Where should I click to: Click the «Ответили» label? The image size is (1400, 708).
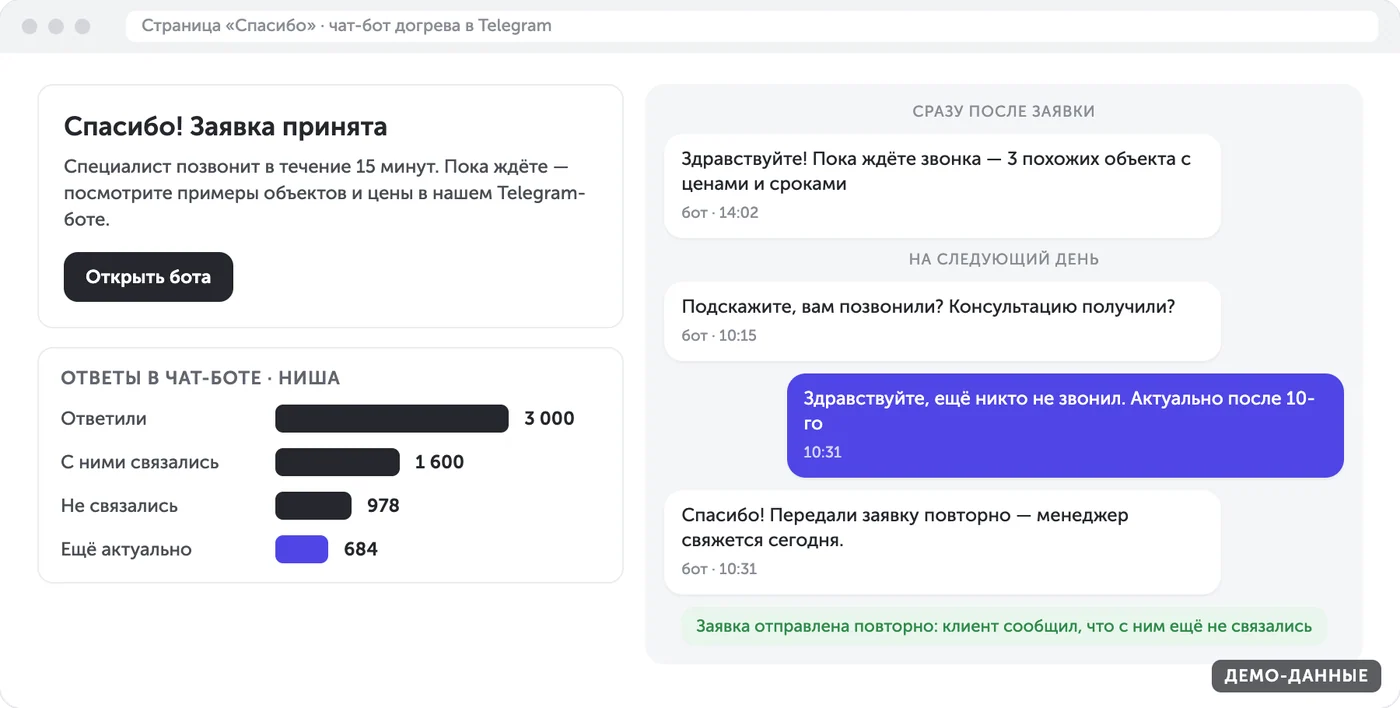click(104, 418)
